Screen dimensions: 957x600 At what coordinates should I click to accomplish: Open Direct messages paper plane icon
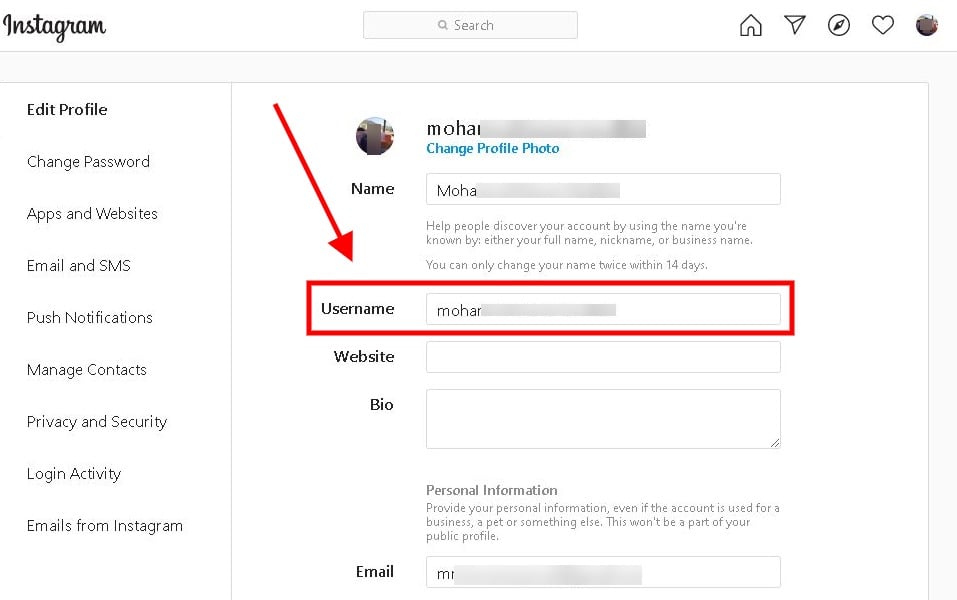coord(795,26)
